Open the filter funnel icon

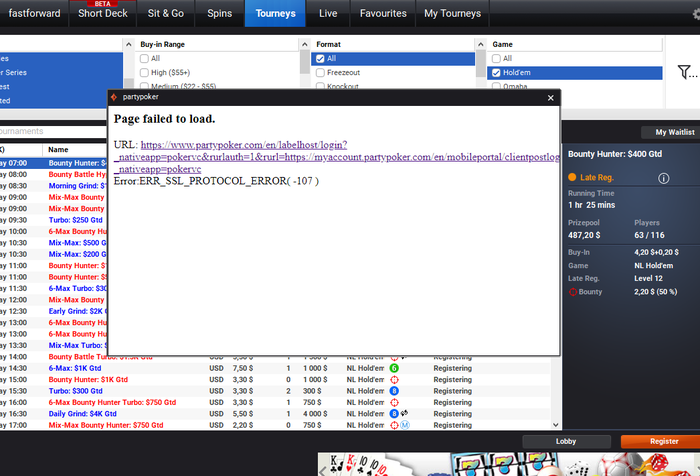pyautogui.click(x=684, y=72)
